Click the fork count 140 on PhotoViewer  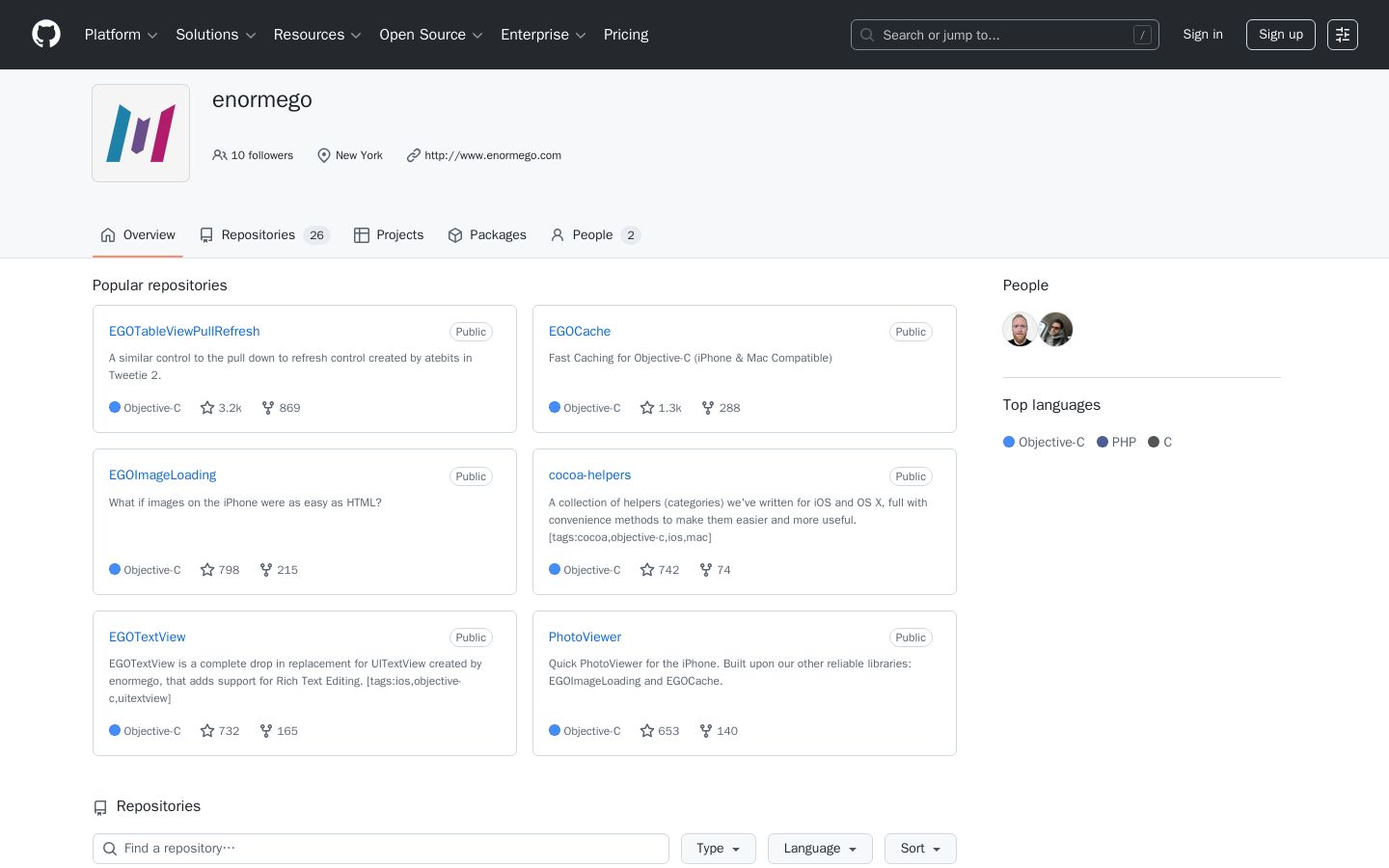[719, 731]
